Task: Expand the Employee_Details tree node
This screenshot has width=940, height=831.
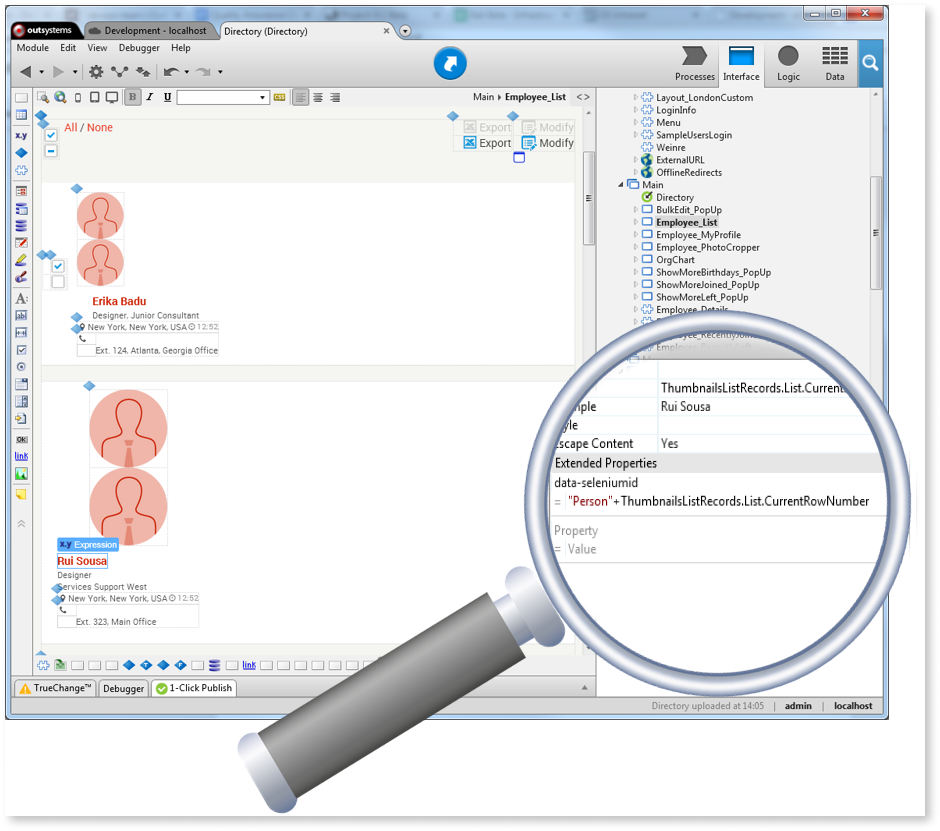Action: click(x=637, y=309)
